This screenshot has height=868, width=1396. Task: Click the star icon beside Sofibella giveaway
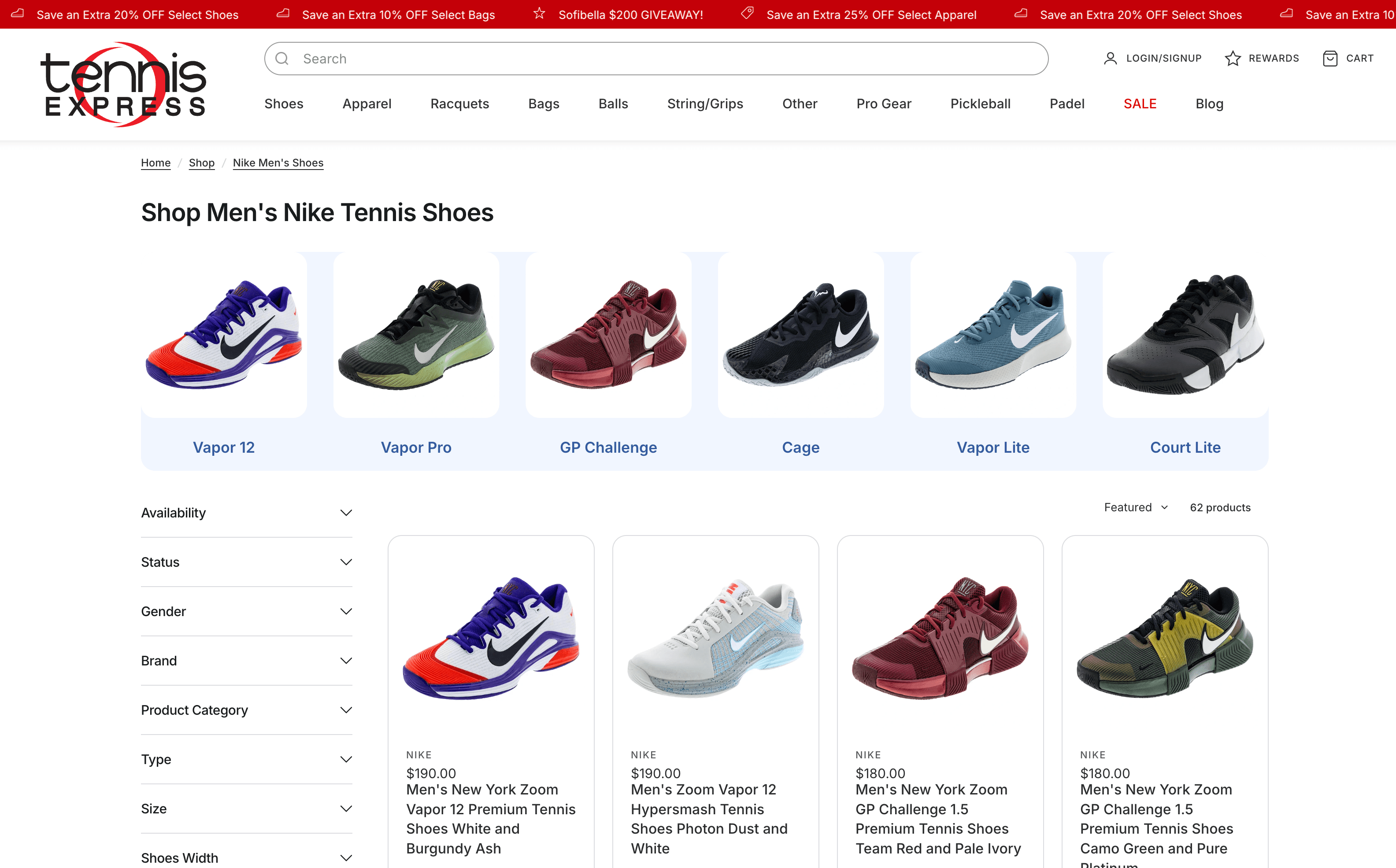click(539, 14)
